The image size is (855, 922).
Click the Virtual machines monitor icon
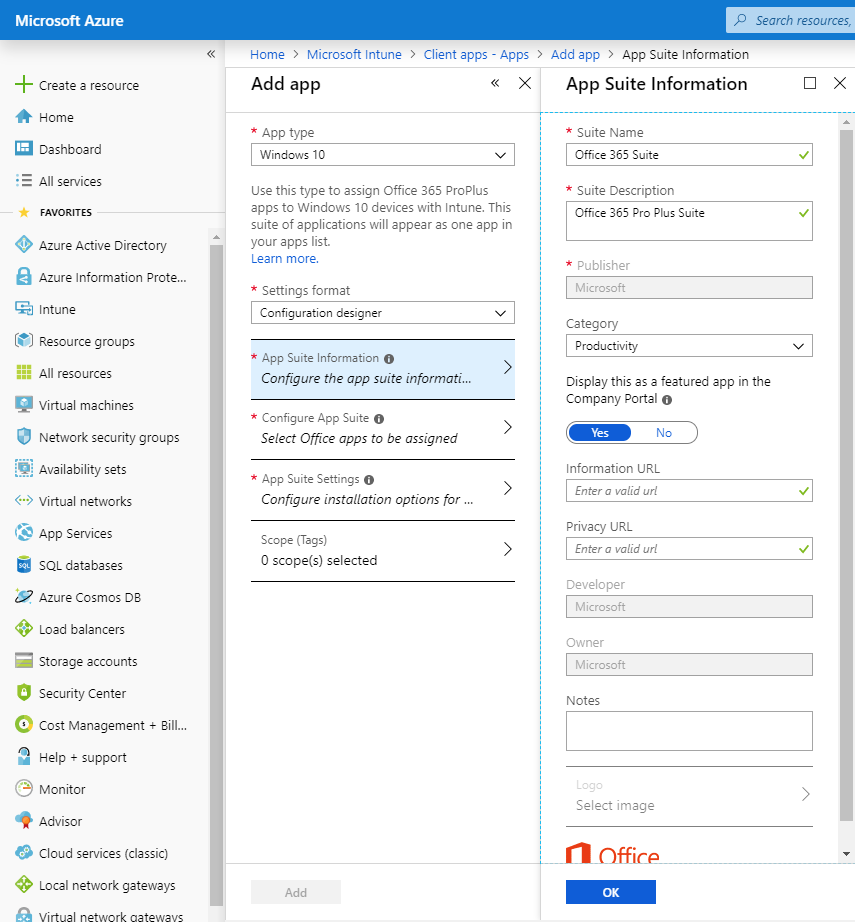(x=24, y=405)
